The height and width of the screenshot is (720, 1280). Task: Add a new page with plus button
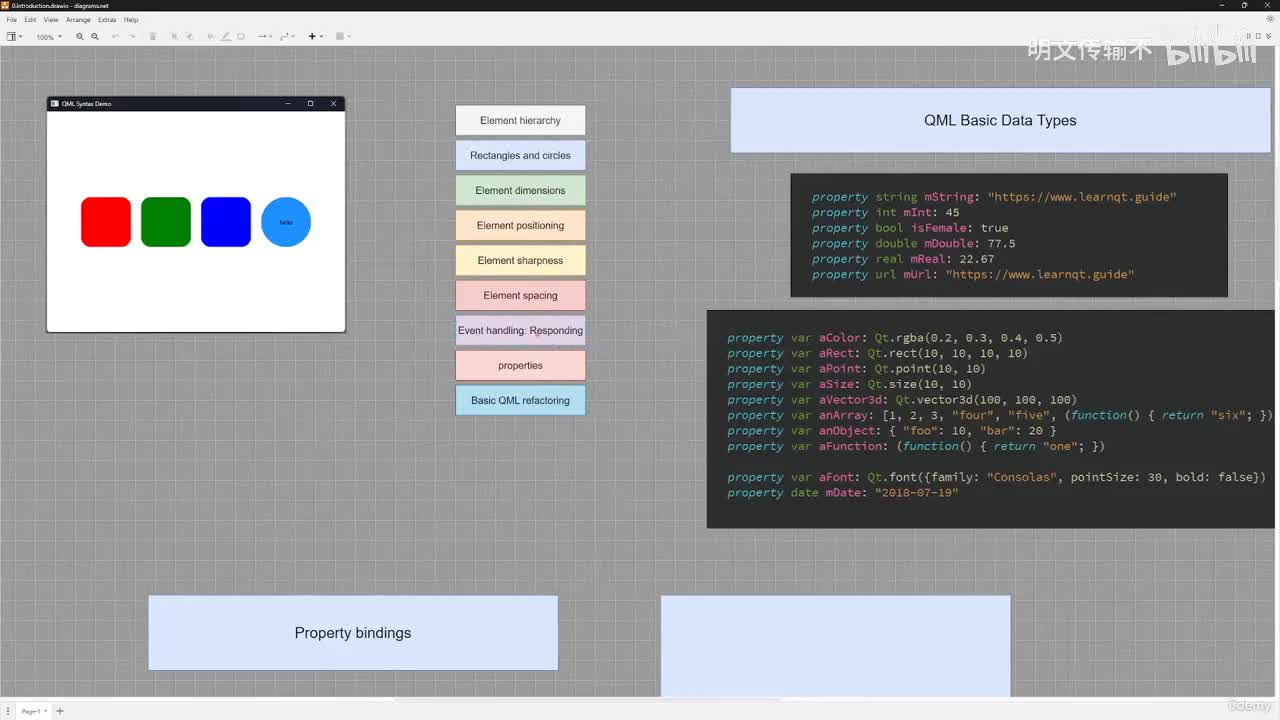(x=59, y=711)
